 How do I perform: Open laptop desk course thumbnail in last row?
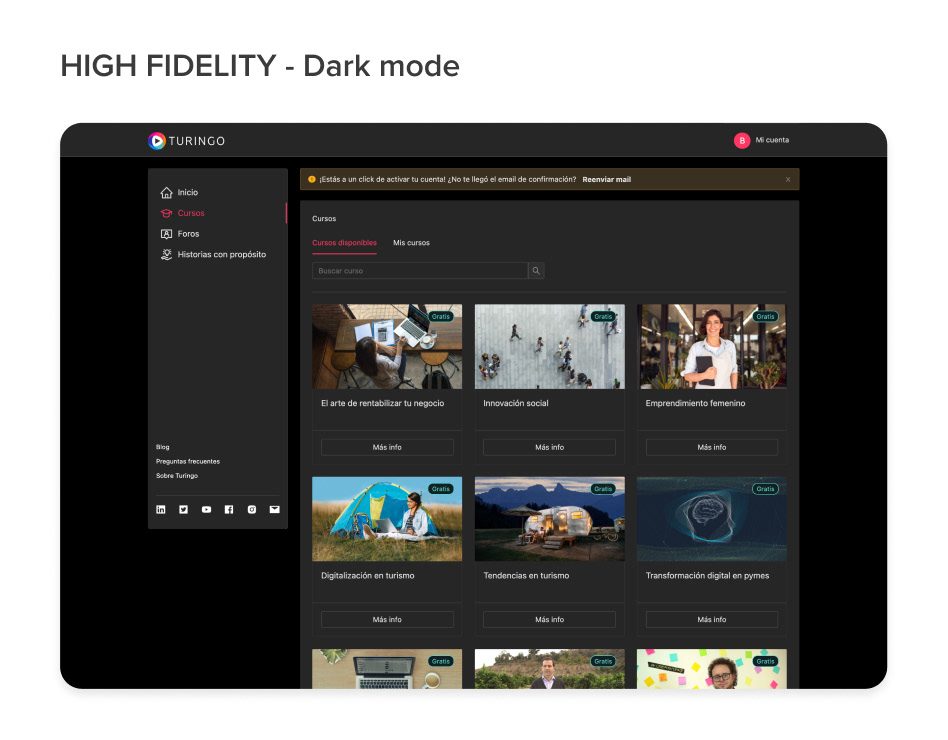point(387,669)
